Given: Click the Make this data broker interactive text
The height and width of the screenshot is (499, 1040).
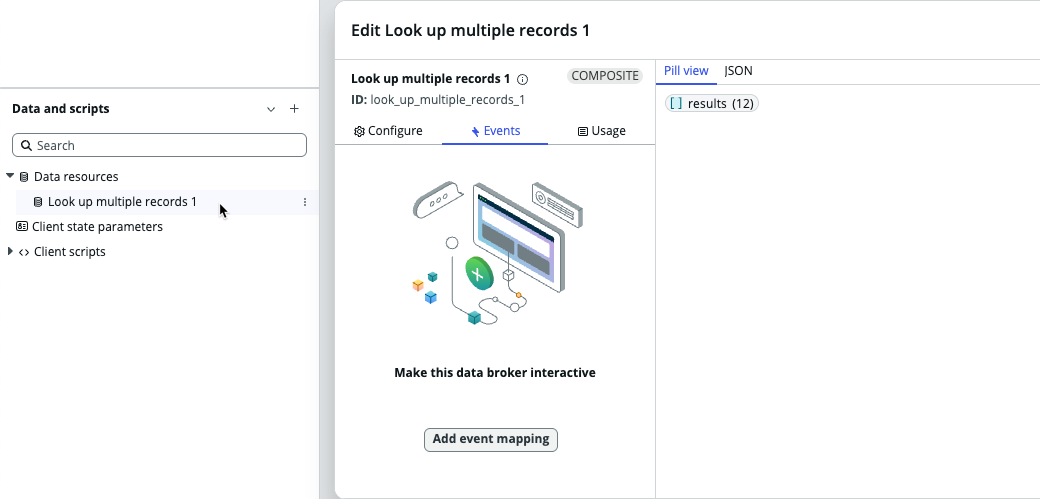Looking at the screenshot, I should coord(495,373).
